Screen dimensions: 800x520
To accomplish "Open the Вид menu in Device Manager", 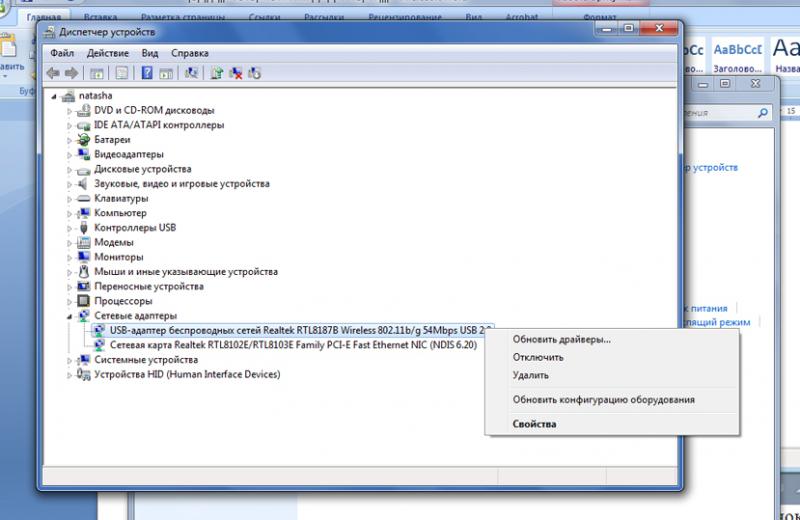I will coord(150,53).
